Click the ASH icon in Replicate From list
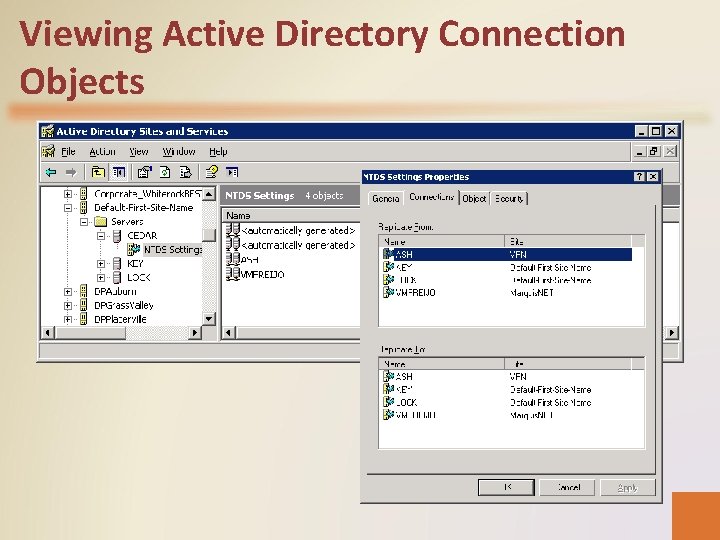720x540 pixels. coord(388,254)
